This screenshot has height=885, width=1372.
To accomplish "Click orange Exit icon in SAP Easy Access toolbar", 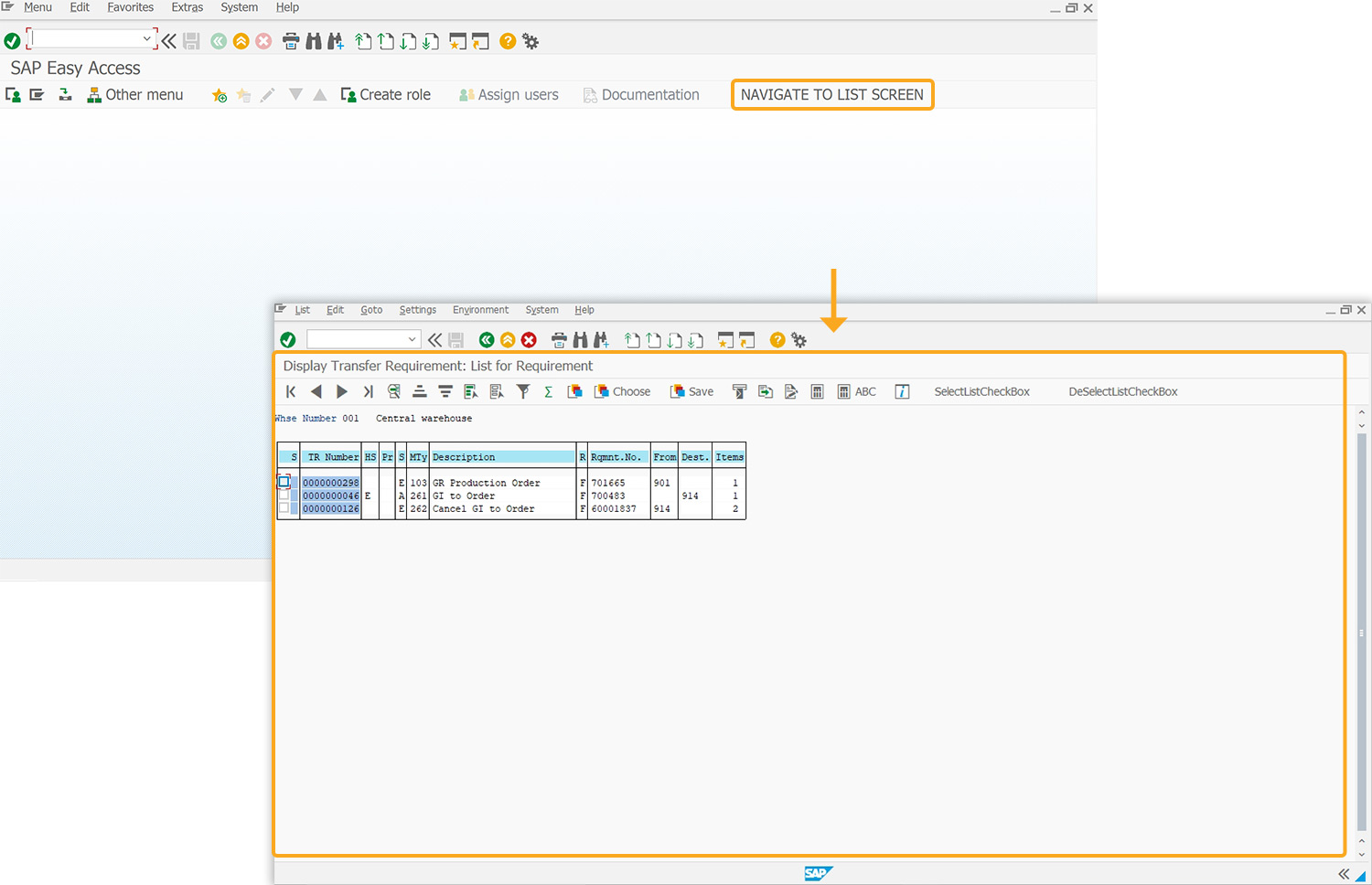I will pyautogui.click(x=241, y=41).
